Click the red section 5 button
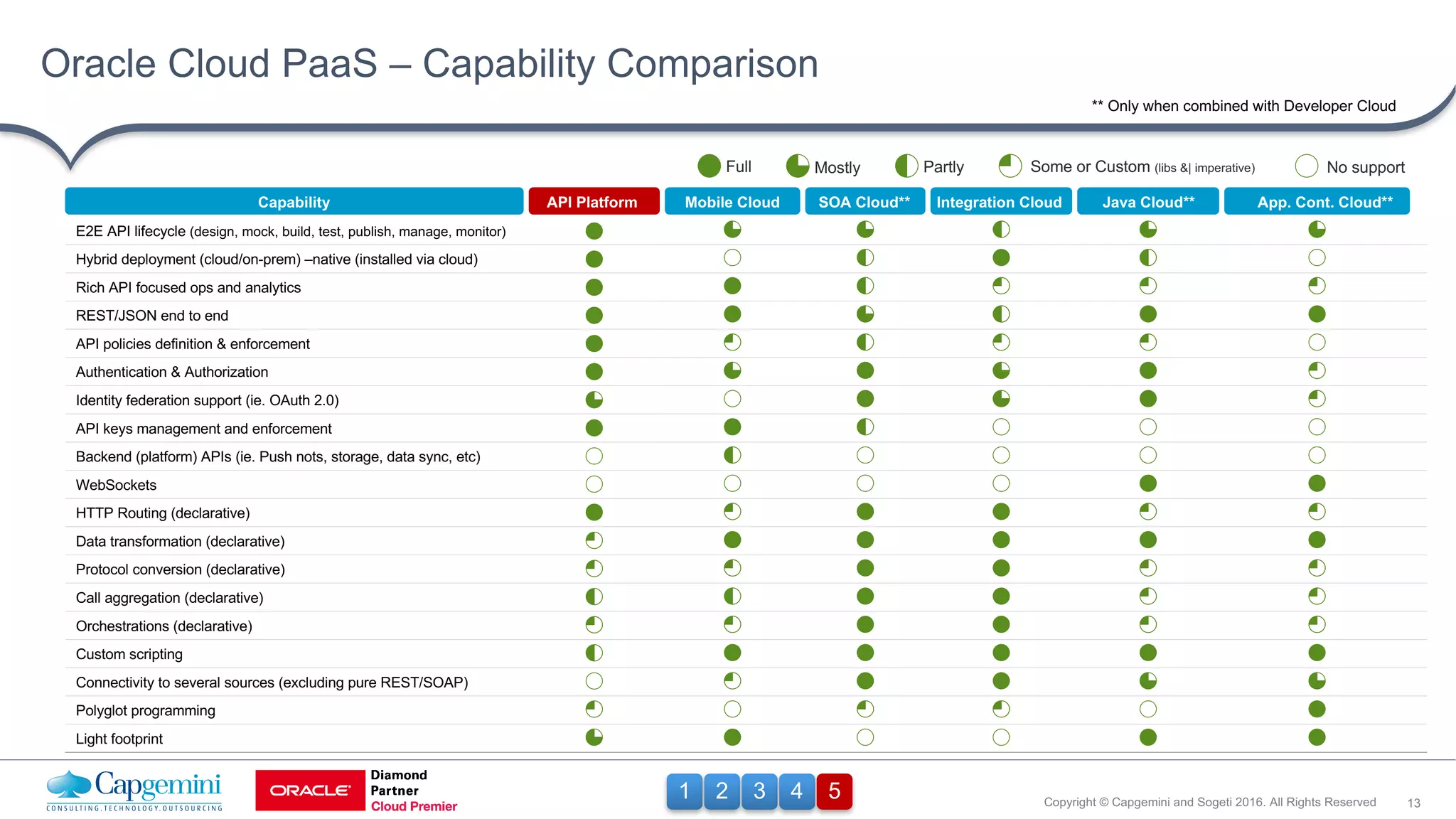The image size is (1456, 819). coord(834,791)
